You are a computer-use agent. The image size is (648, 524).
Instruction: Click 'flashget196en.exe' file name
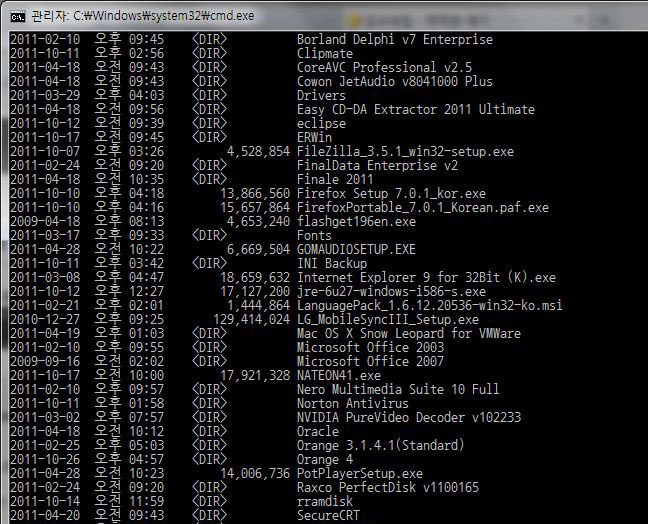click(356, 222)
